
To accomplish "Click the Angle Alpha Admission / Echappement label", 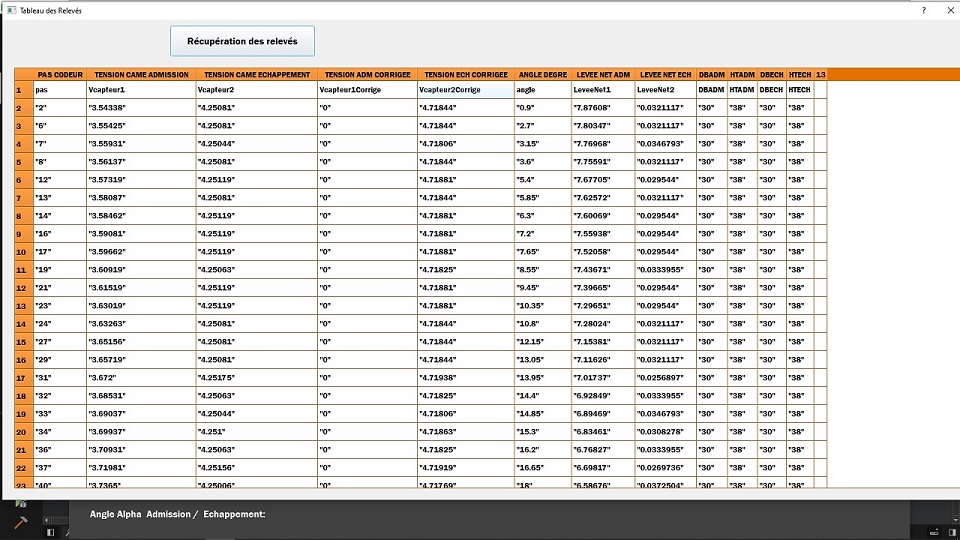I will (177, 514).
